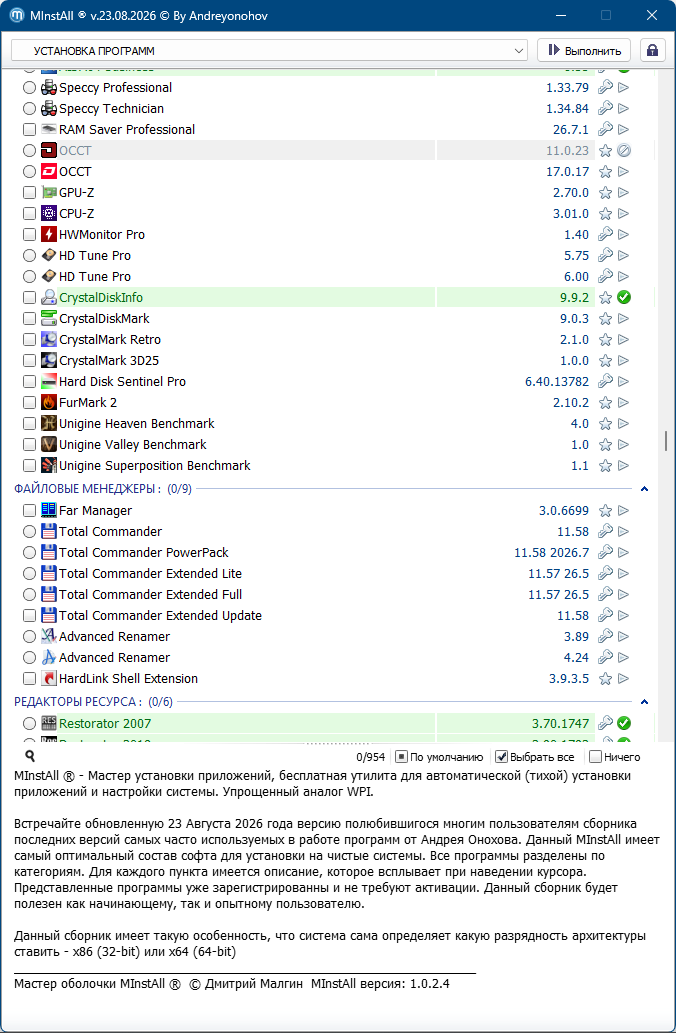
Task: Click the 'Unigine Valley Benchmark' row name
Action: tap(132, 445)
